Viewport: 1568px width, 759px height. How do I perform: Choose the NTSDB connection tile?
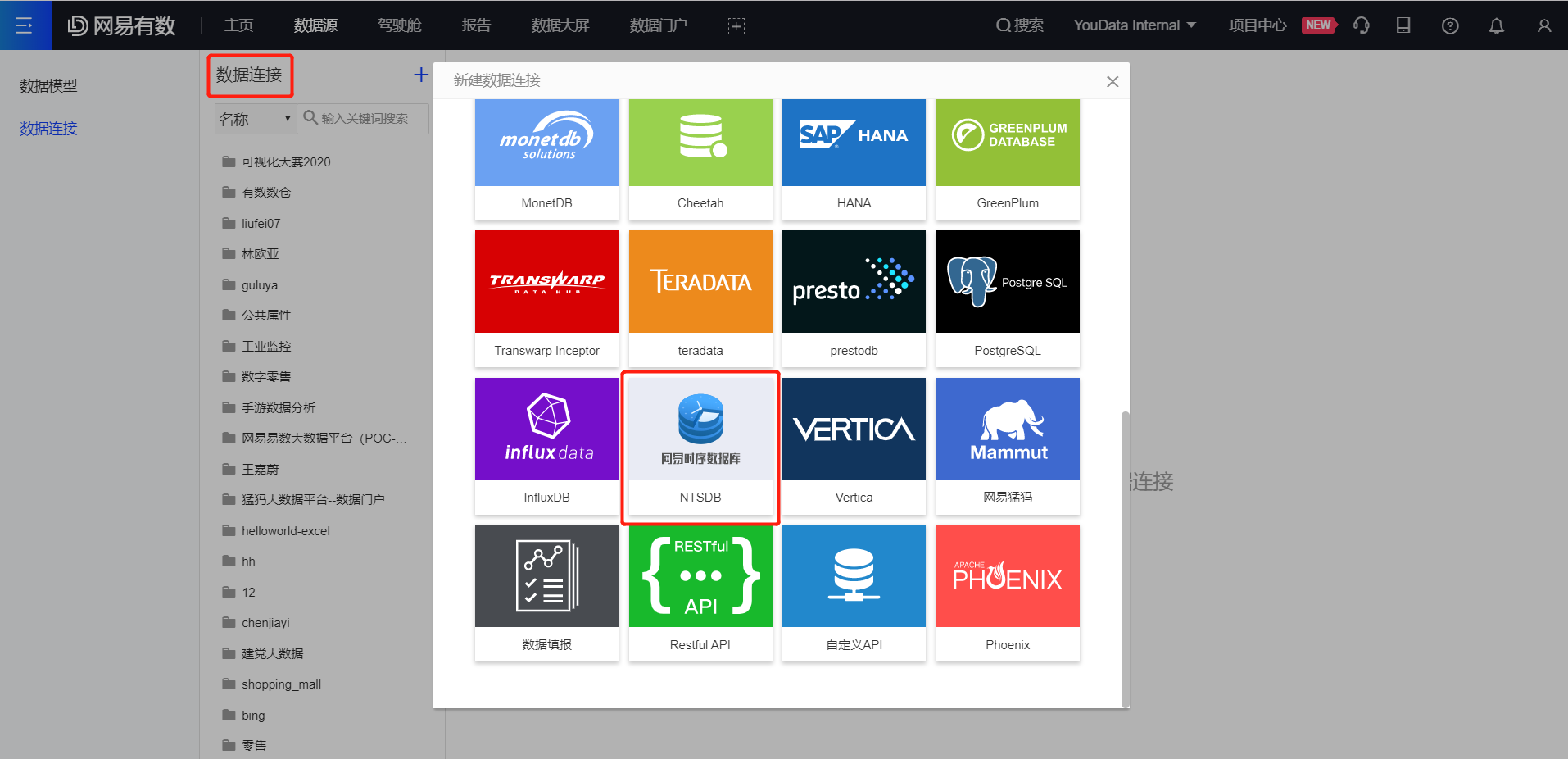(700, 446)
